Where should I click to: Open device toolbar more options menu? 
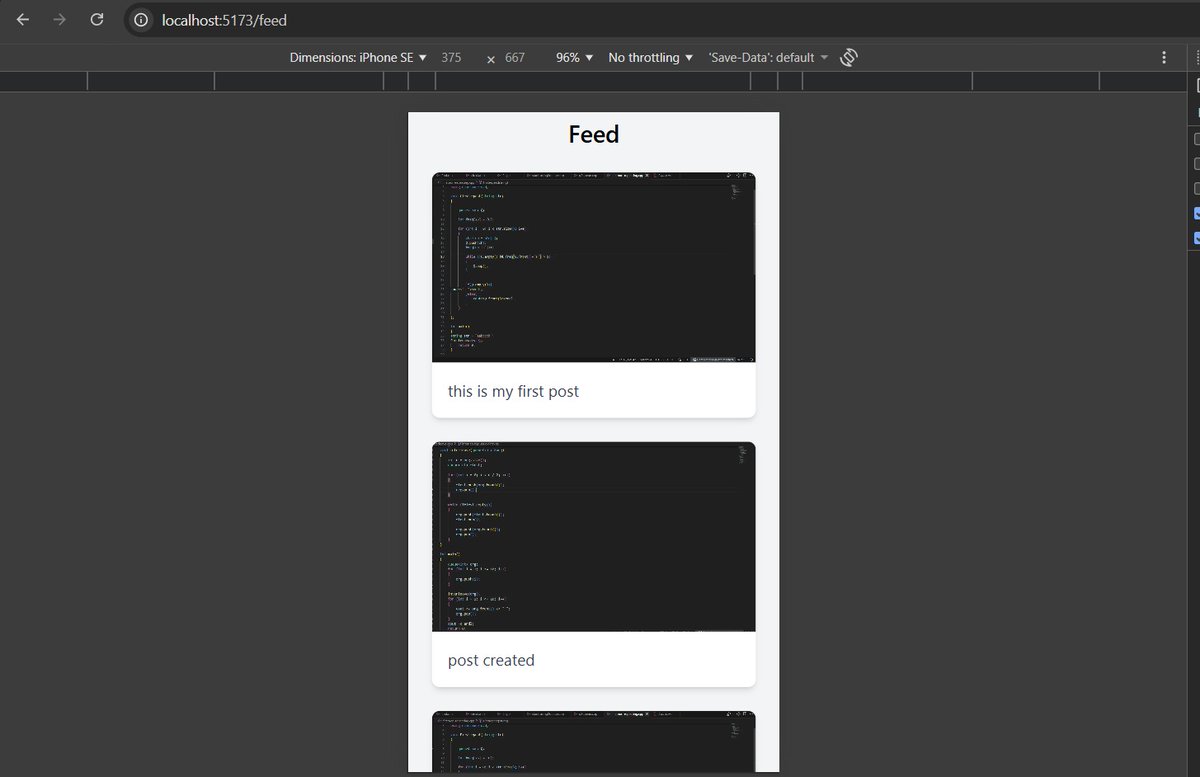(x=1164, y=58)
